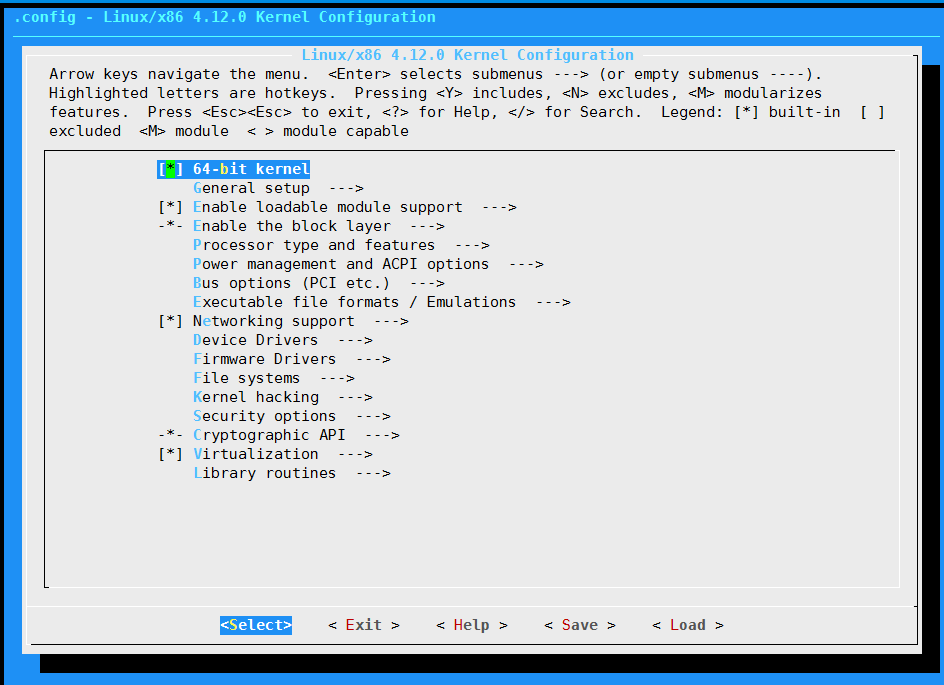
Task: Open Help from the bottom button row
Action: [x=472, y=625]
